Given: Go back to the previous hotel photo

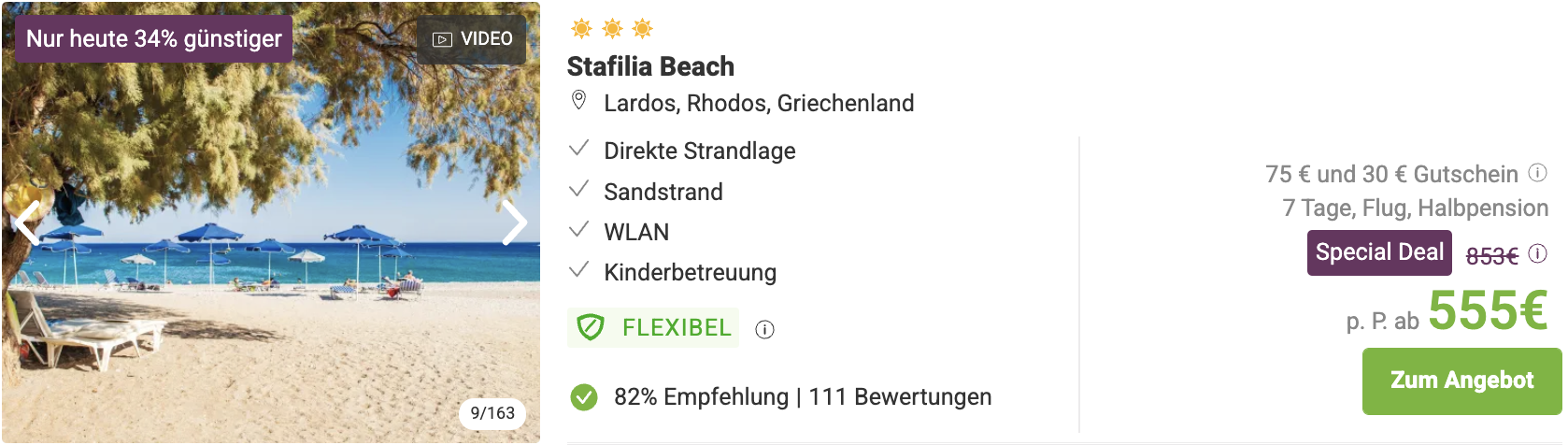Looking at the screenshot, I should [27, 222].
